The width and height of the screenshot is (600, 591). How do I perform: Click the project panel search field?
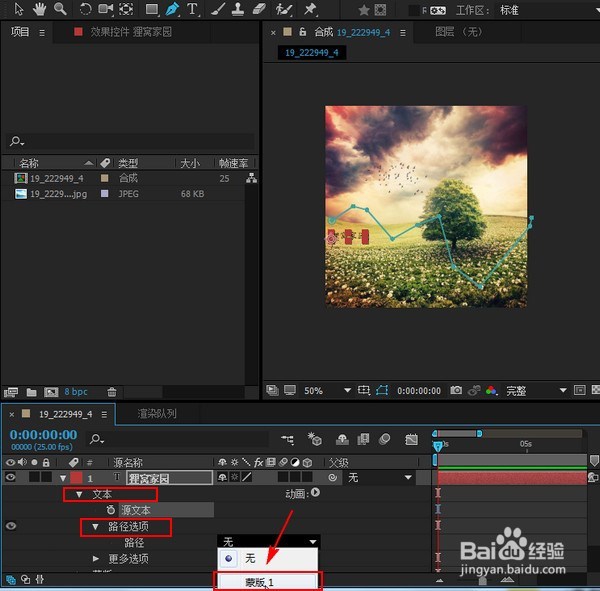[130, 141]
